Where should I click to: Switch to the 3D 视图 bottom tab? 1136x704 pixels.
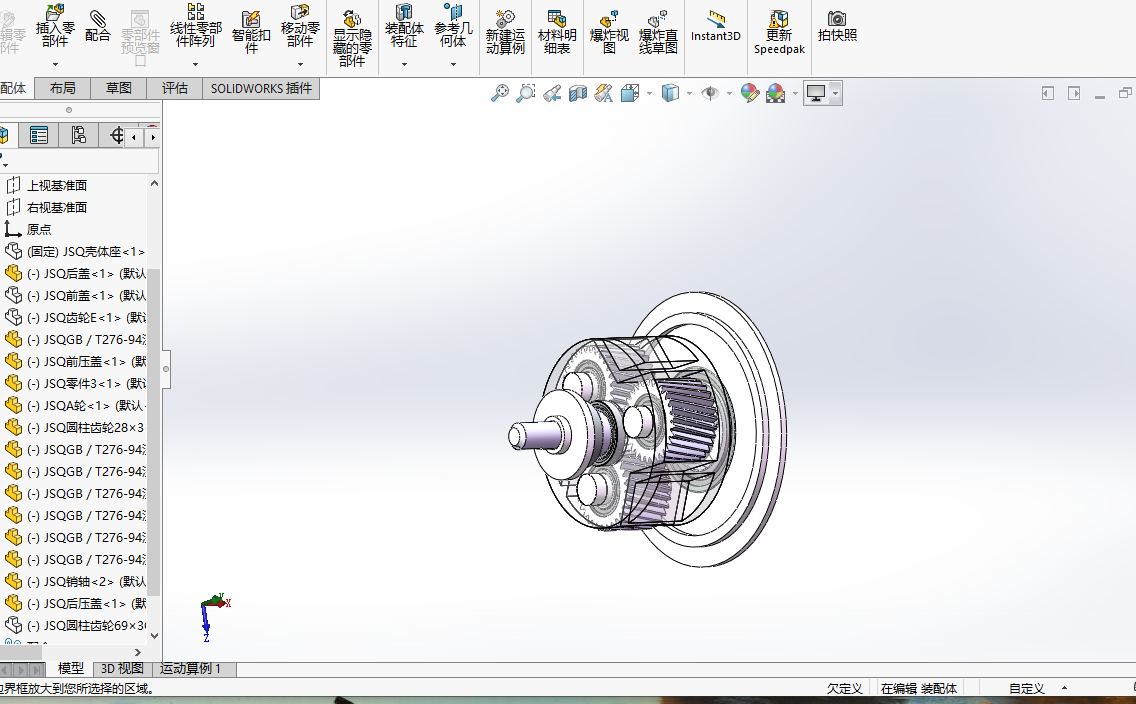tap(122, 669)
